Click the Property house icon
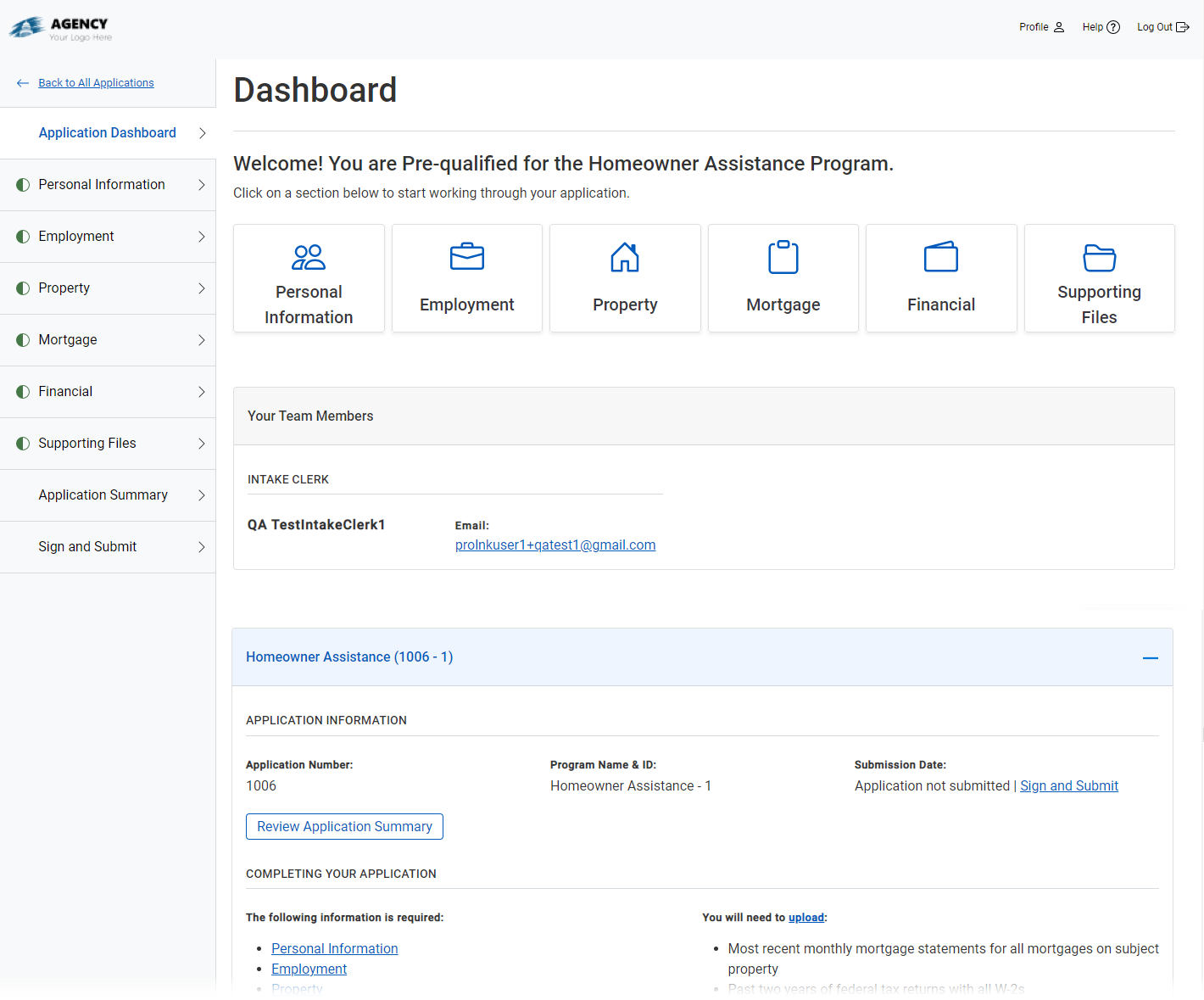This screenshot has width=1204, height=1000. tap(625, 256)
